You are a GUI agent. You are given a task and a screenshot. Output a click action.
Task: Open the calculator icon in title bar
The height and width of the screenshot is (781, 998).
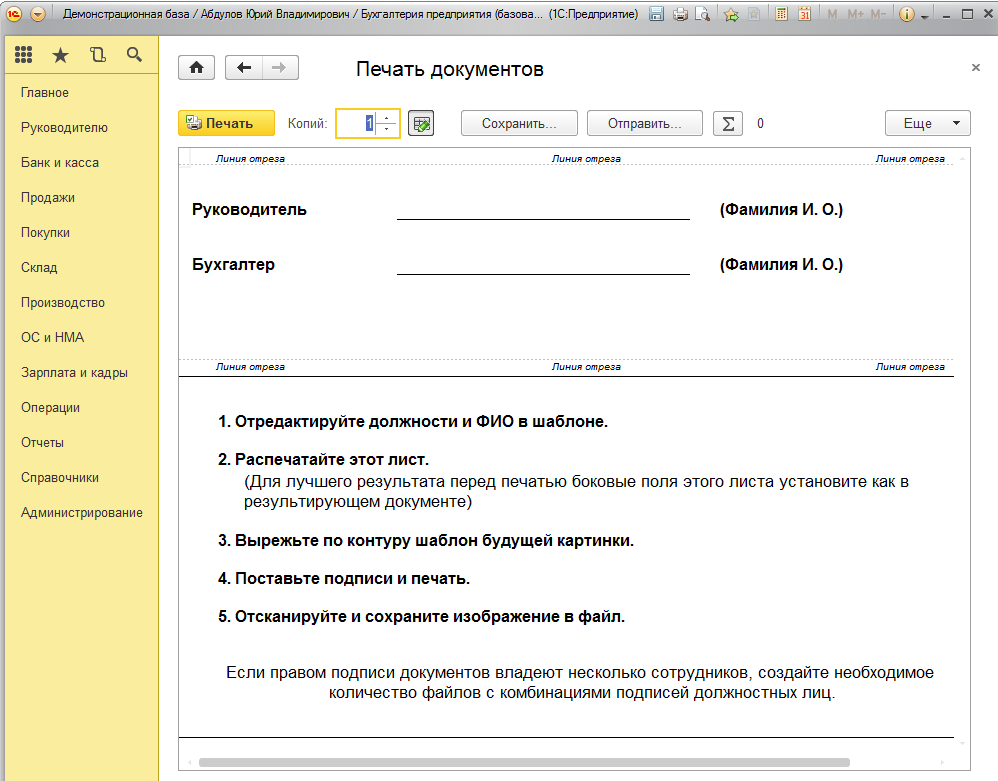[781, 15]
